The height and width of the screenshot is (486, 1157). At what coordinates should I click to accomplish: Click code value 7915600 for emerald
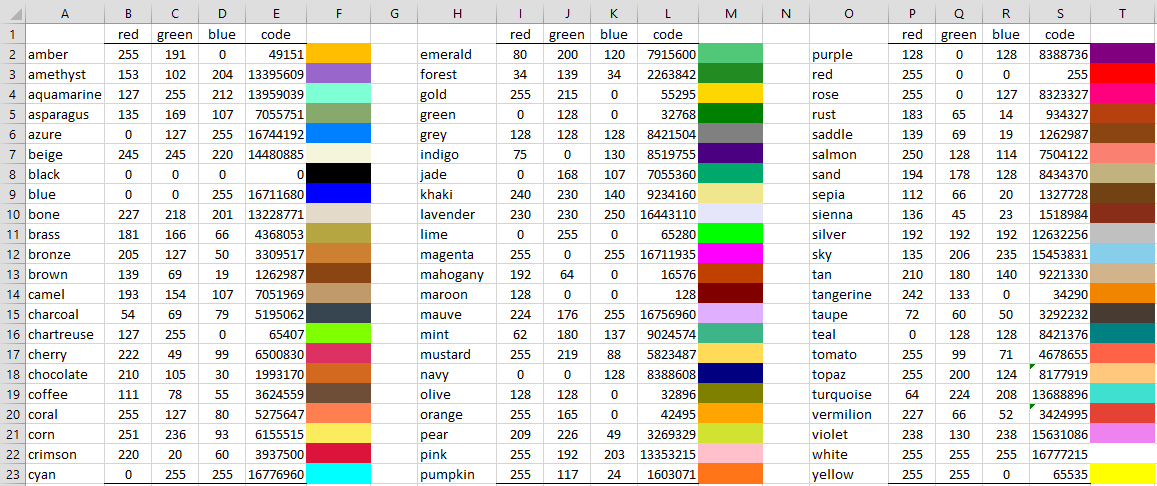[x=668, y=54]
